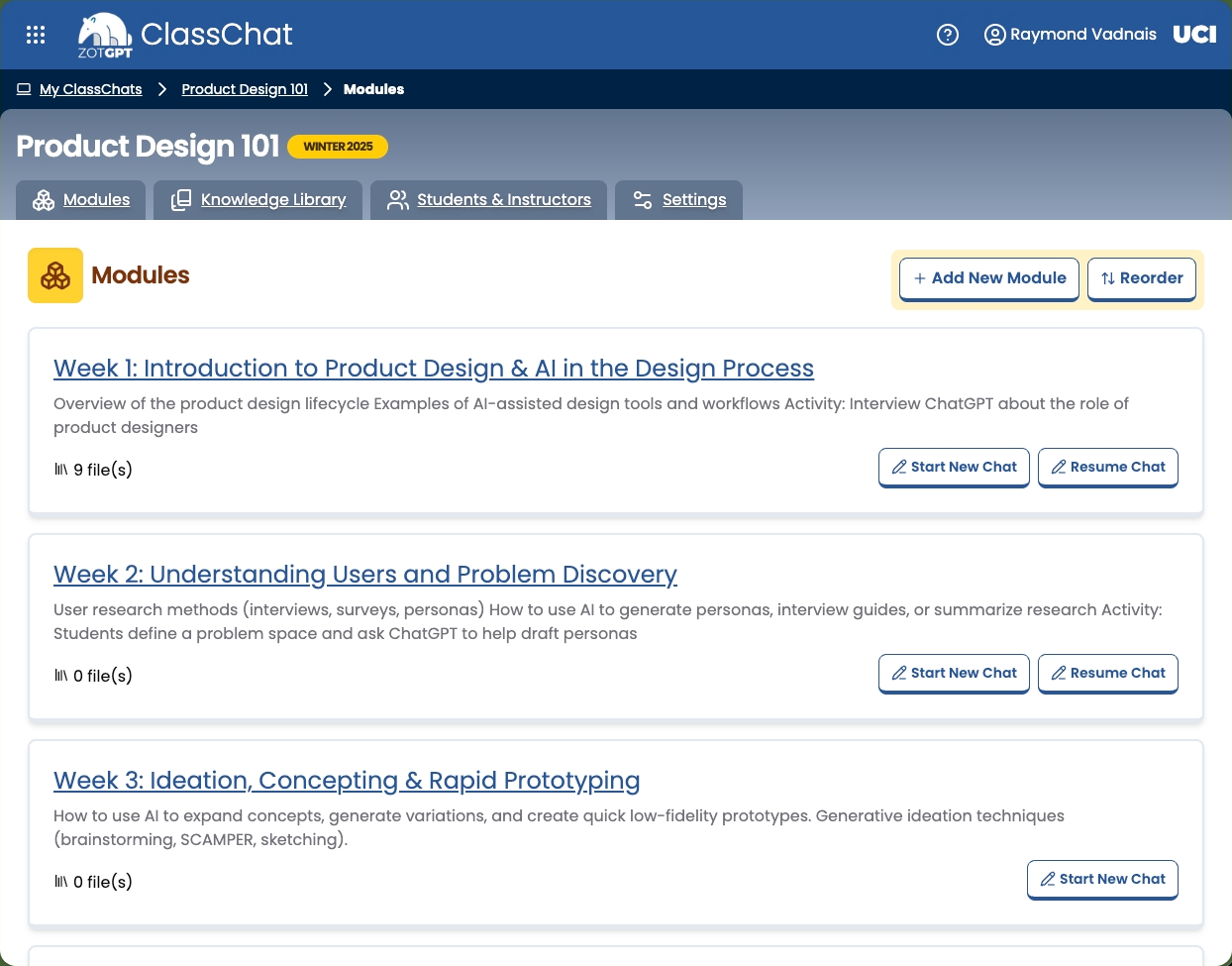Click the Add New Module button

[x=988, y=278]
